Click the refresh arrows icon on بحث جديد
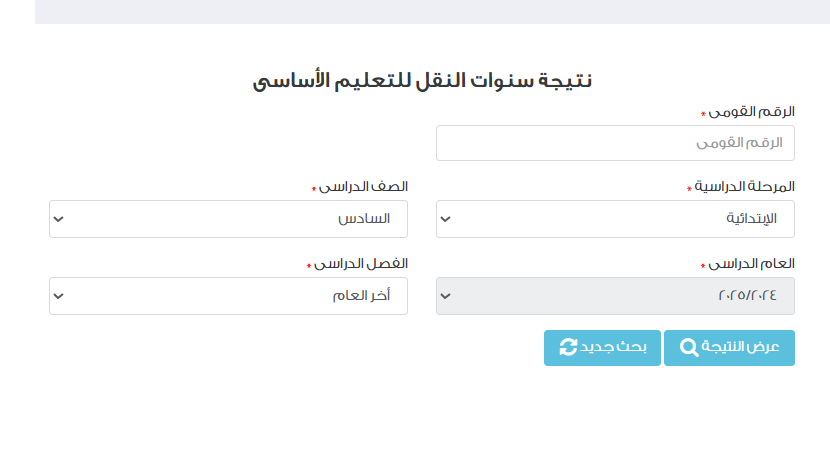 pyautogui.click(x=569, y=347)
